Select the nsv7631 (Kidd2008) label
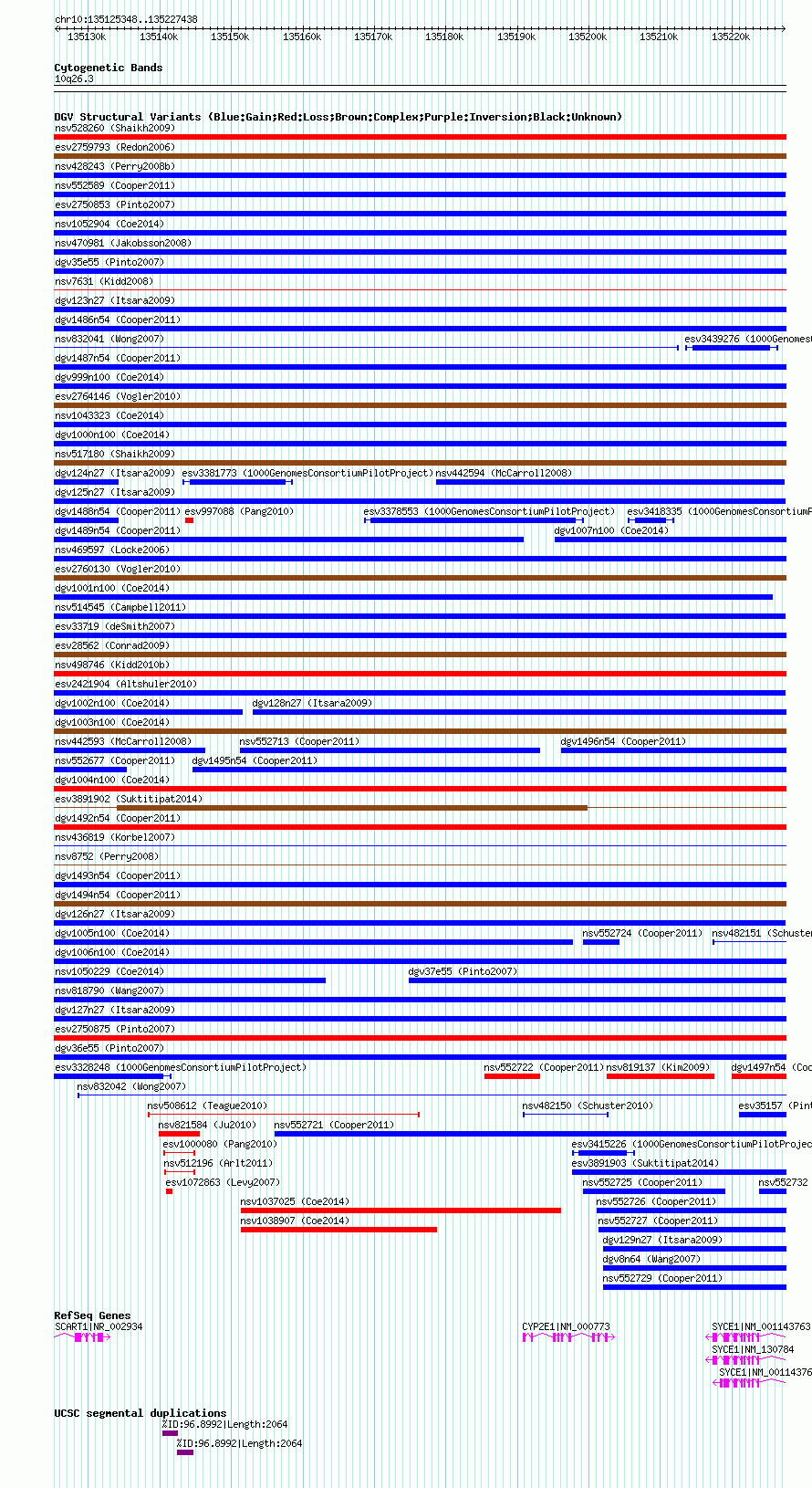 [x=104, y=281]
